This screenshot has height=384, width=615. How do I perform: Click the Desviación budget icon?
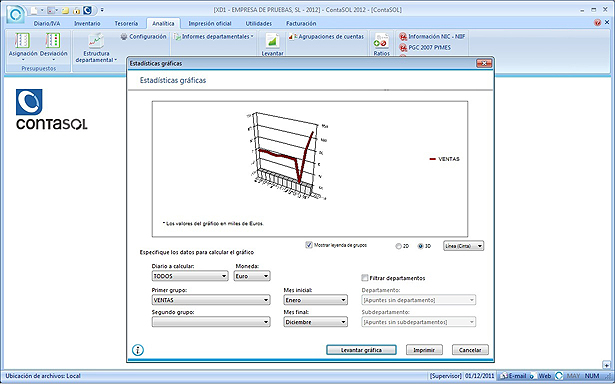tap(53, 41)
